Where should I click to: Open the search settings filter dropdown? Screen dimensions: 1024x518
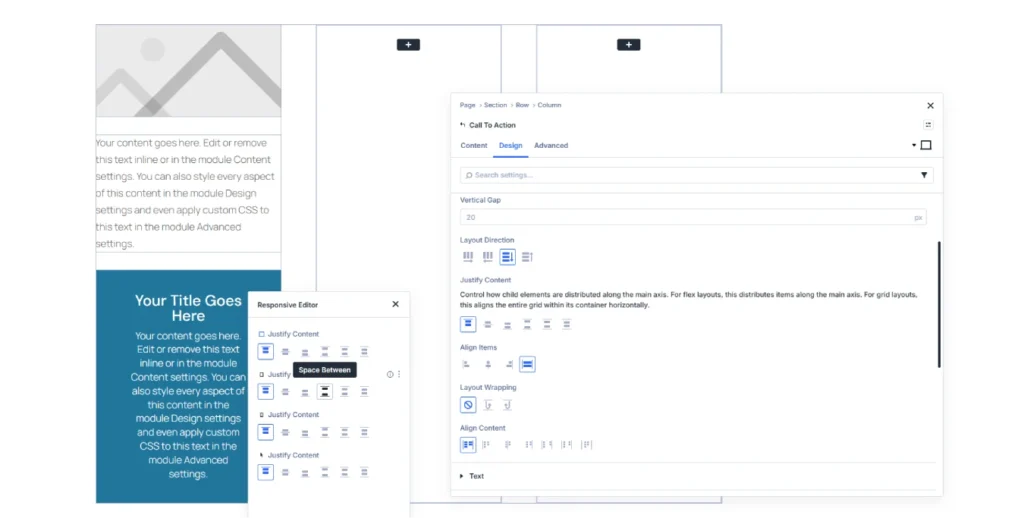[x=923, y=175]
